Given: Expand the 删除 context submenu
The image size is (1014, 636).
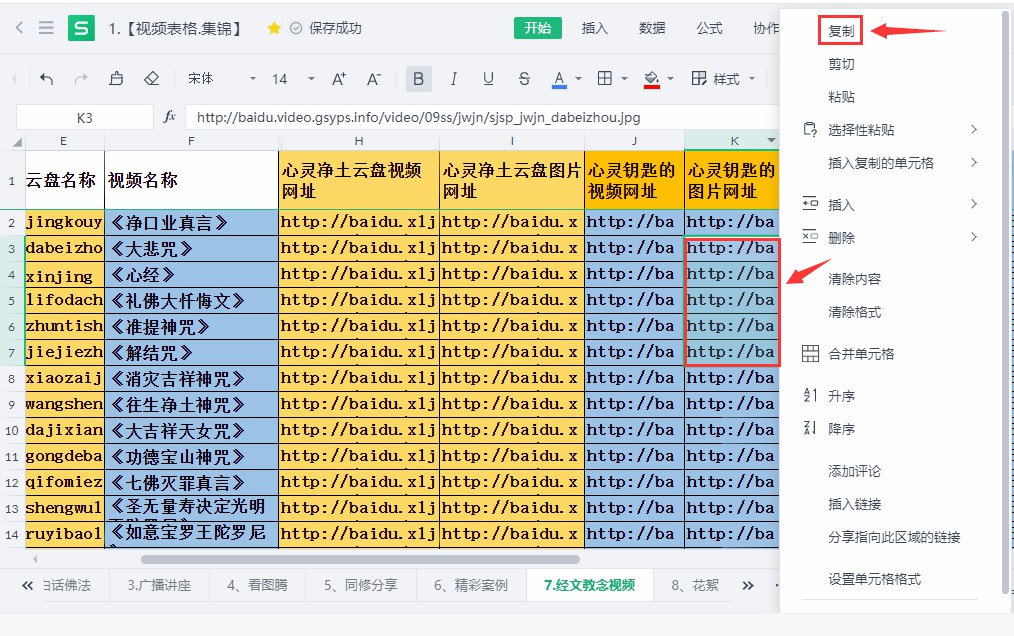Looking at the screenshot, I should 890,238.
